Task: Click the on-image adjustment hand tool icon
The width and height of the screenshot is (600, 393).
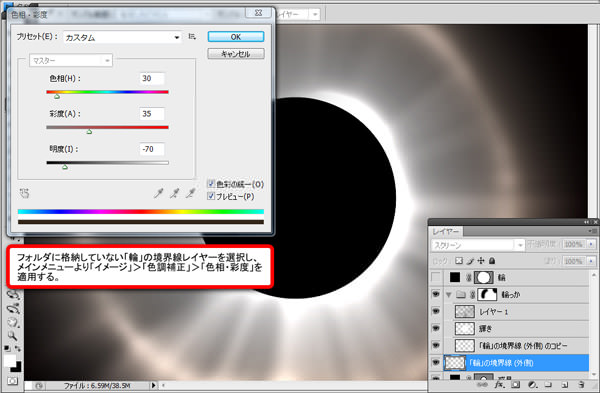Action: click(x=24, y=193)
